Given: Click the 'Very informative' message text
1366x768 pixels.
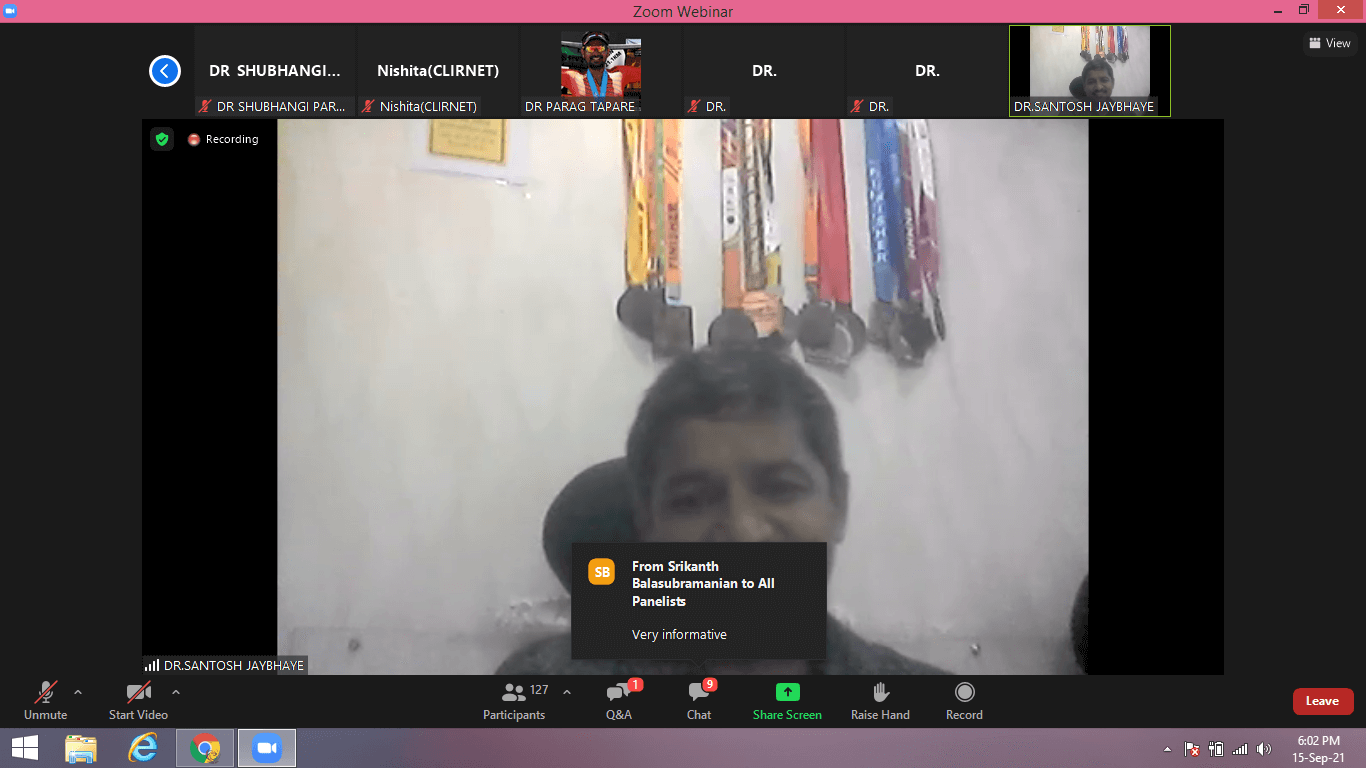Looking at the screenshot, I should [x=679, y=635].
